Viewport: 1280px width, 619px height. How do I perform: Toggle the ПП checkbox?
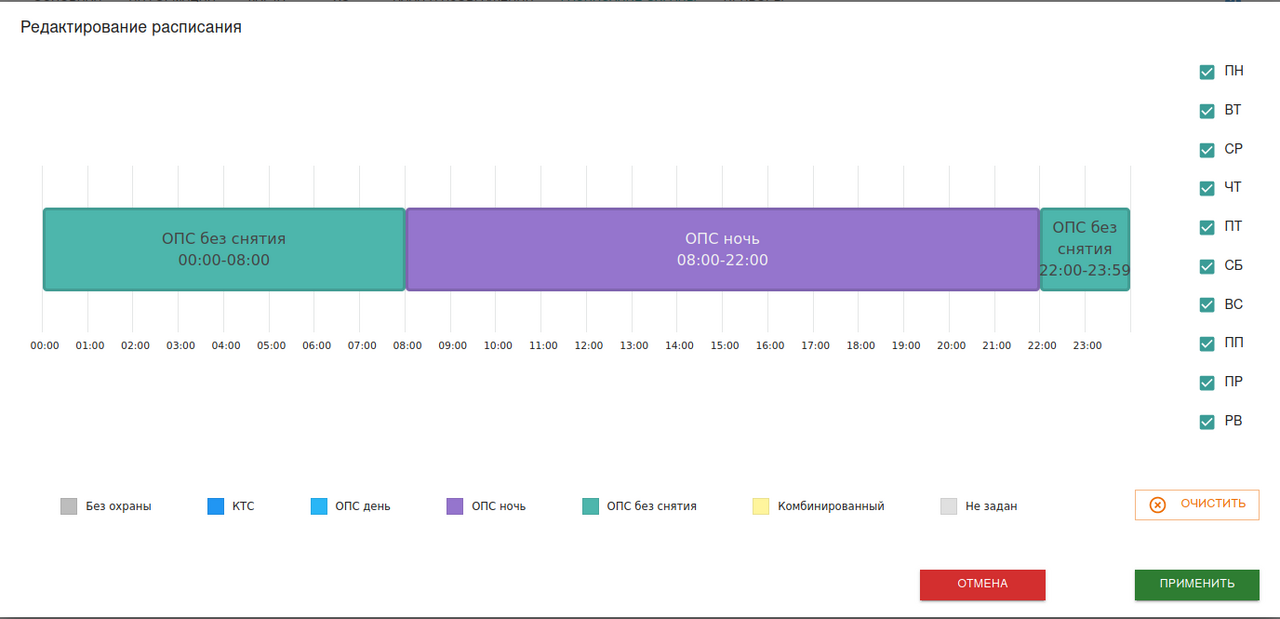click(1207, 344)
